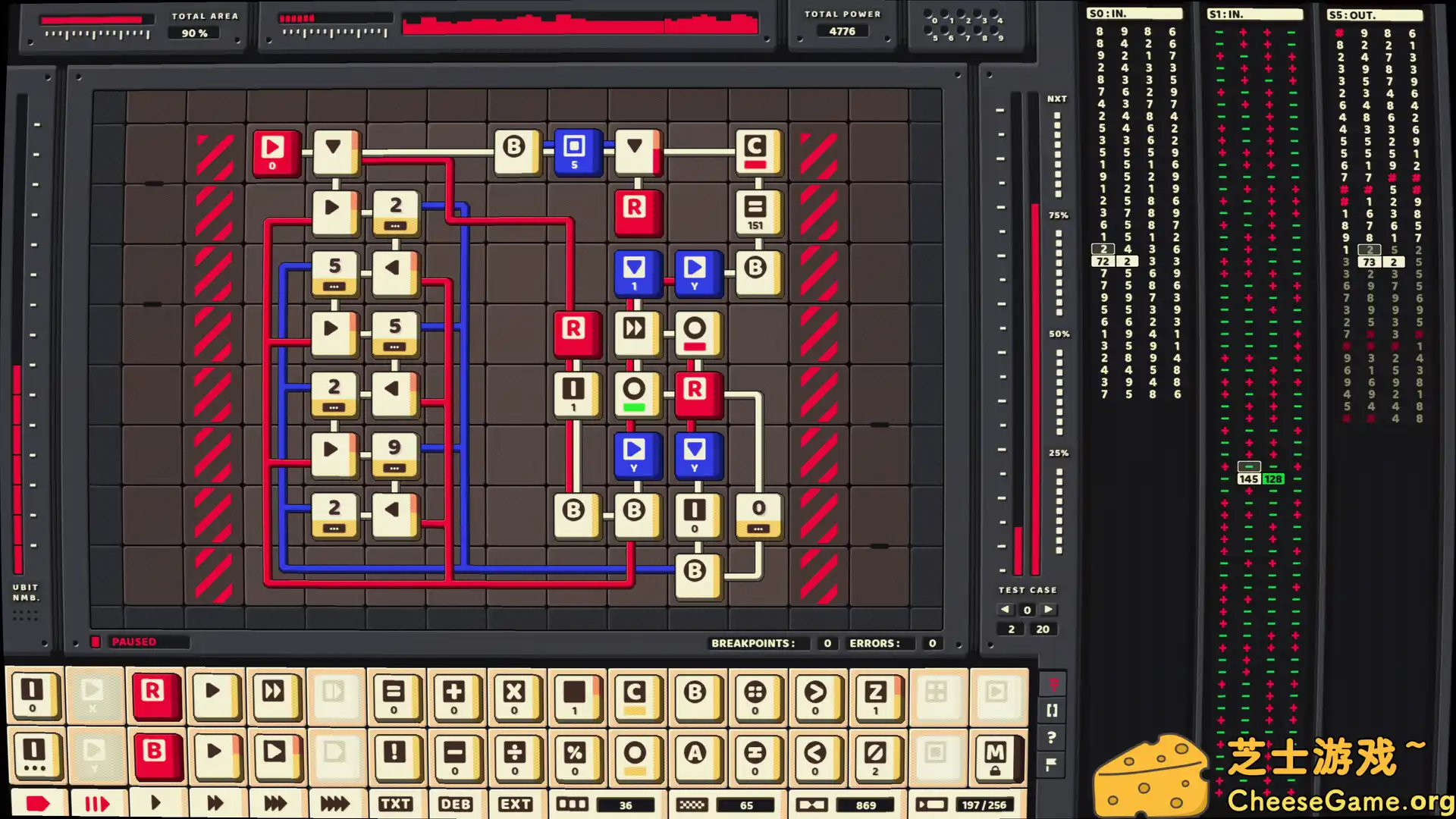This screenshot has width=1456, height=819.
Task: Click the question mark help icon
Action: 1052,737
